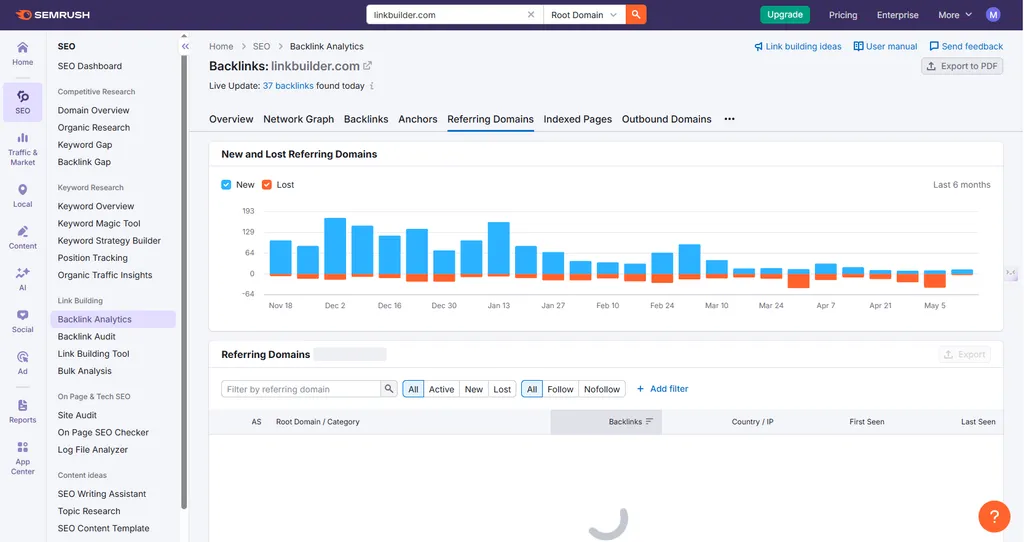
Task: Filter by New domains
Action: tap(473, 389)
